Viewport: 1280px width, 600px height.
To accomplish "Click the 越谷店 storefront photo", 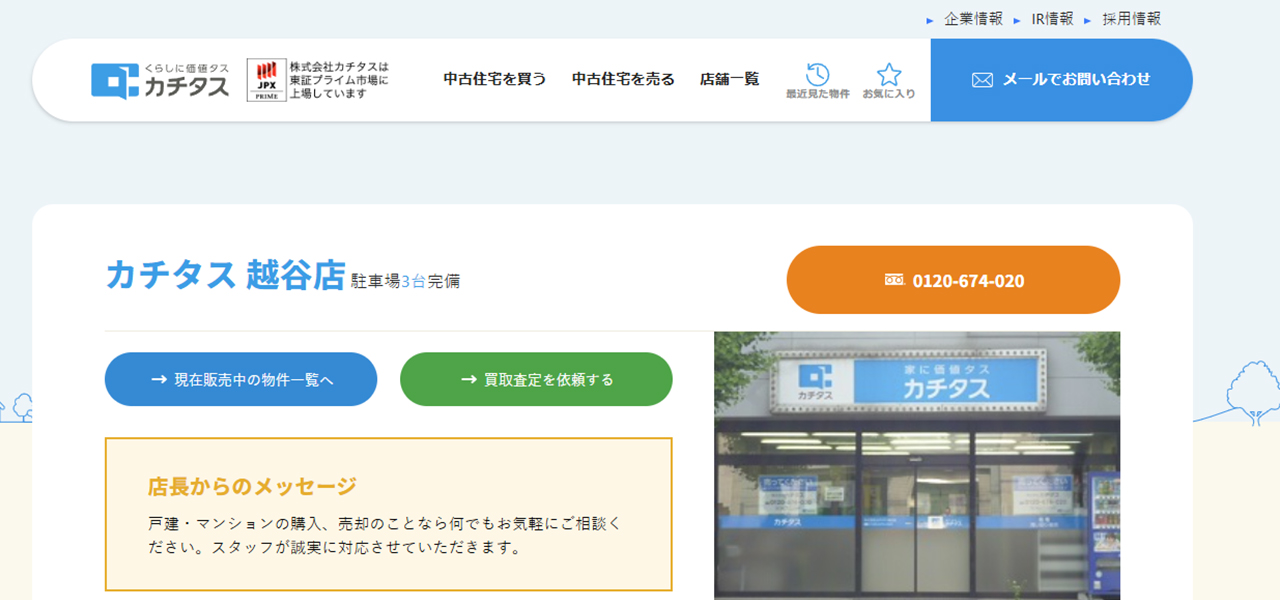I will (917, 465).
